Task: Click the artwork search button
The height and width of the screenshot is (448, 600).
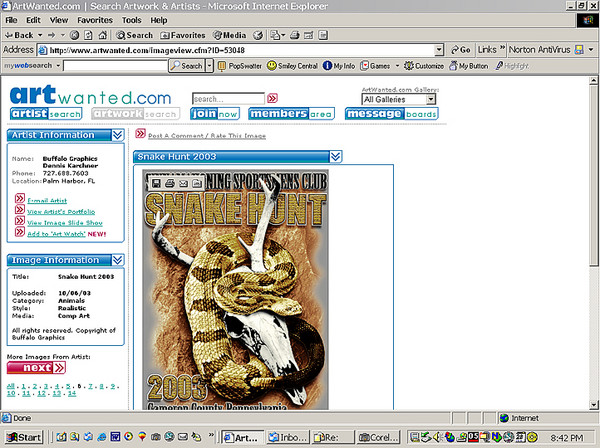Action: click(x=135, y=114)
